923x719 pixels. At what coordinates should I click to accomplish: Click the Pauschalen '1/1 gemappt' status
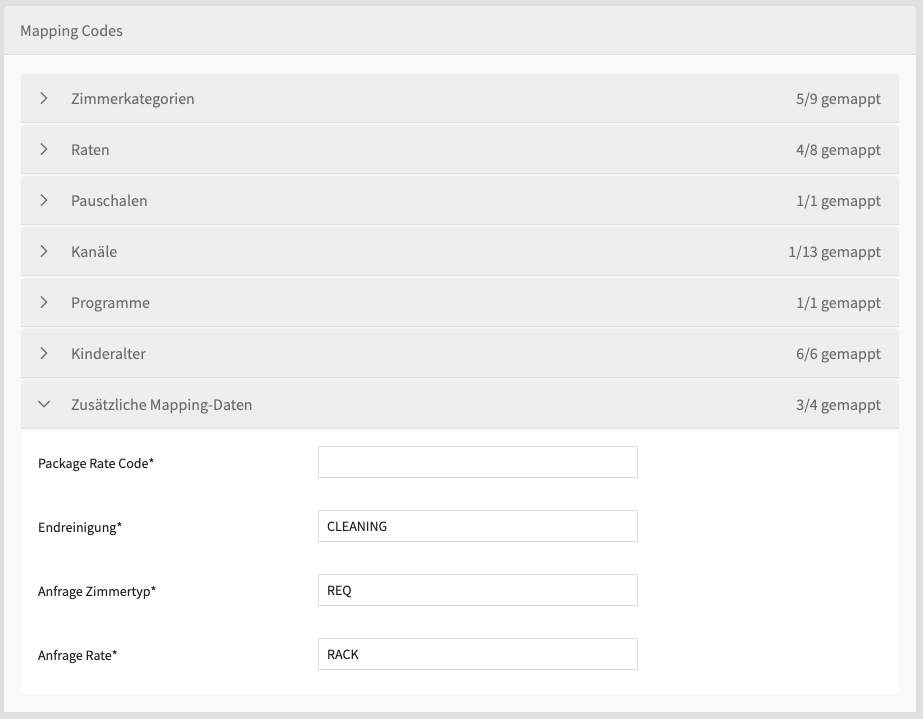coord(838,201)
